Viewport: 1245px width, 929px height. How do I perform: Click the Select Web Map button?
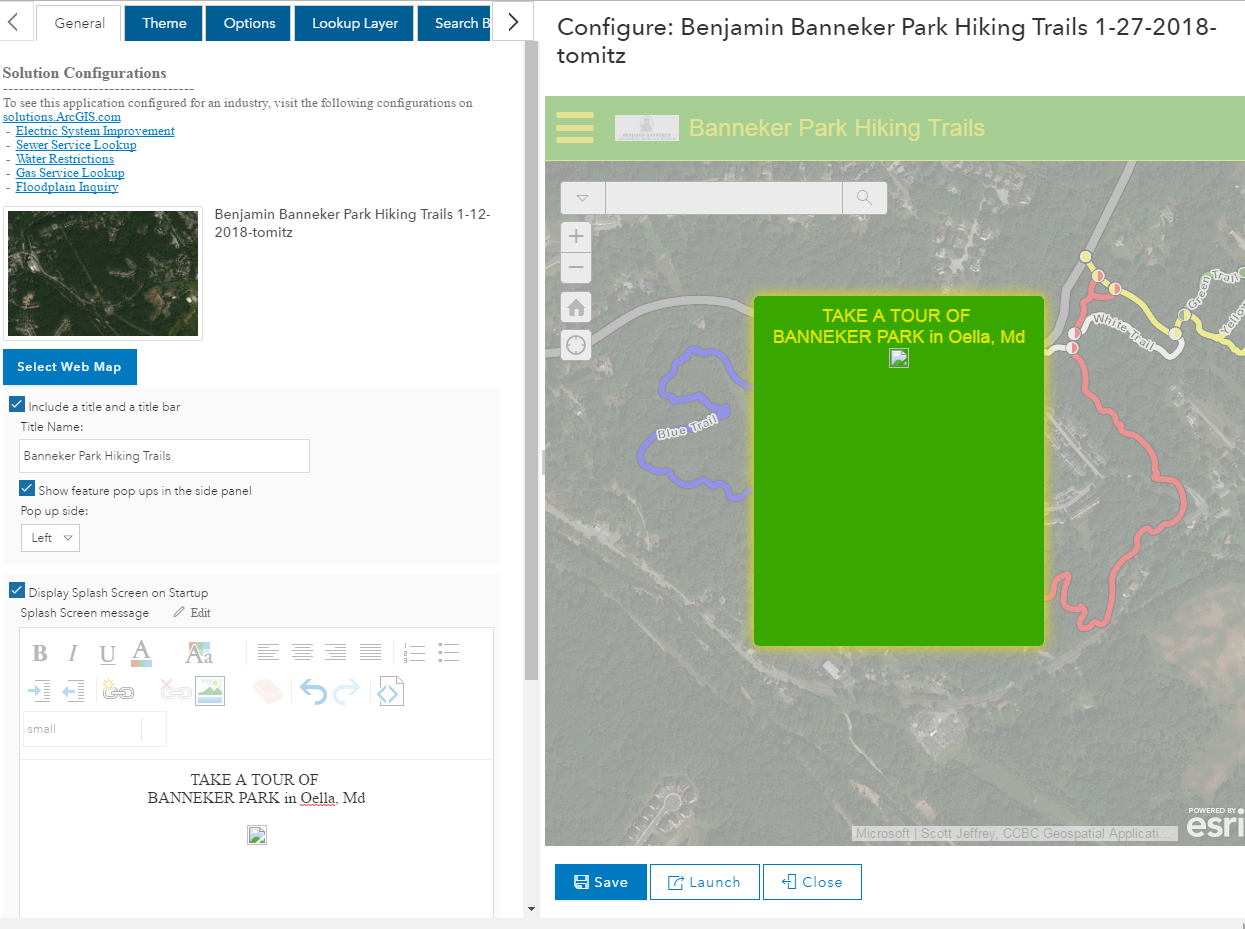point(69,367)
